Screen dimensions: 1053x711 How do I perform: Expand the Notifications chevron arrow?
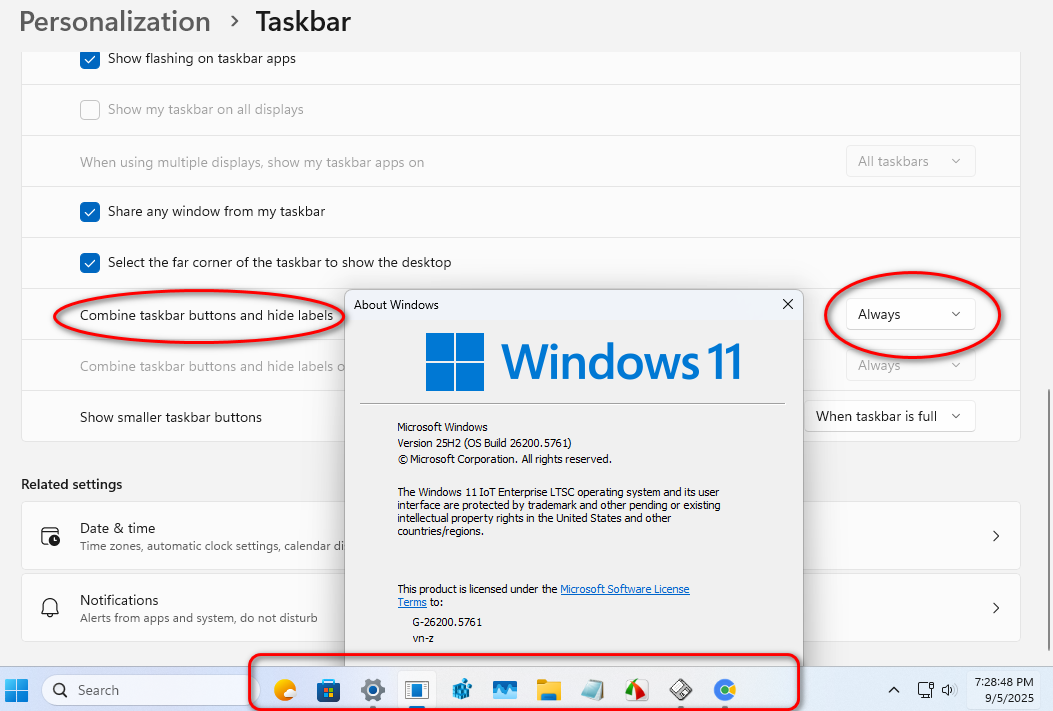coord(996,608)
